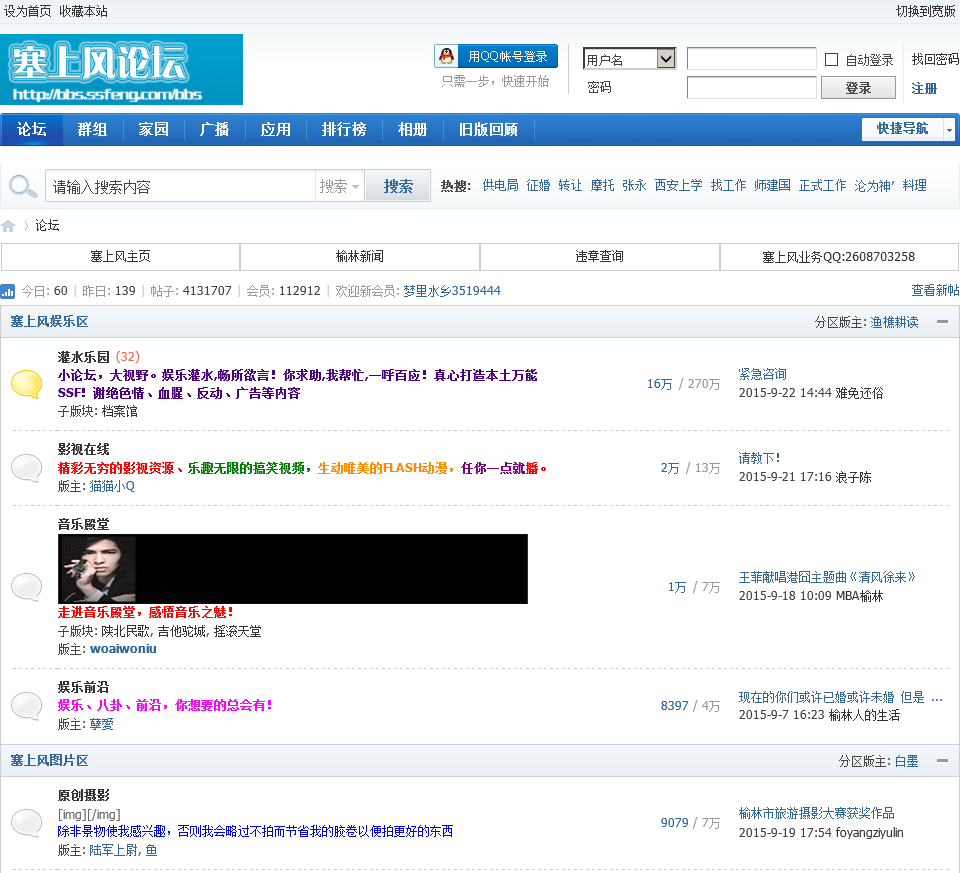Screen dimensions: 960x873
Task: Open section moderator 白墨 profile
Action: click(907, 761)
